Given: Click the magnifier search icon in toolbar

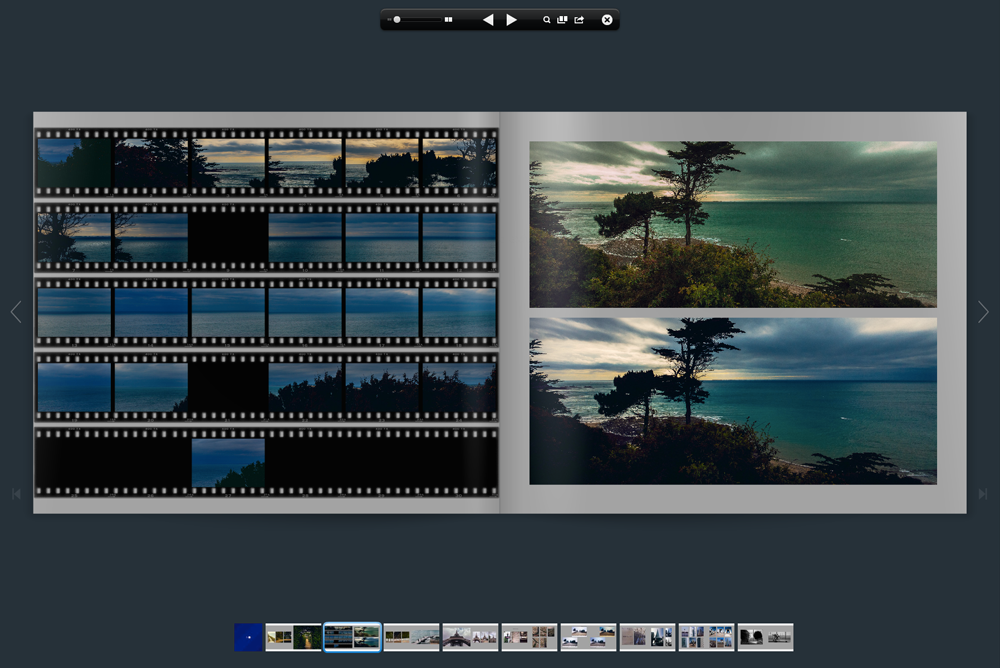Looking at the screenshot, I should coord(547,20).
